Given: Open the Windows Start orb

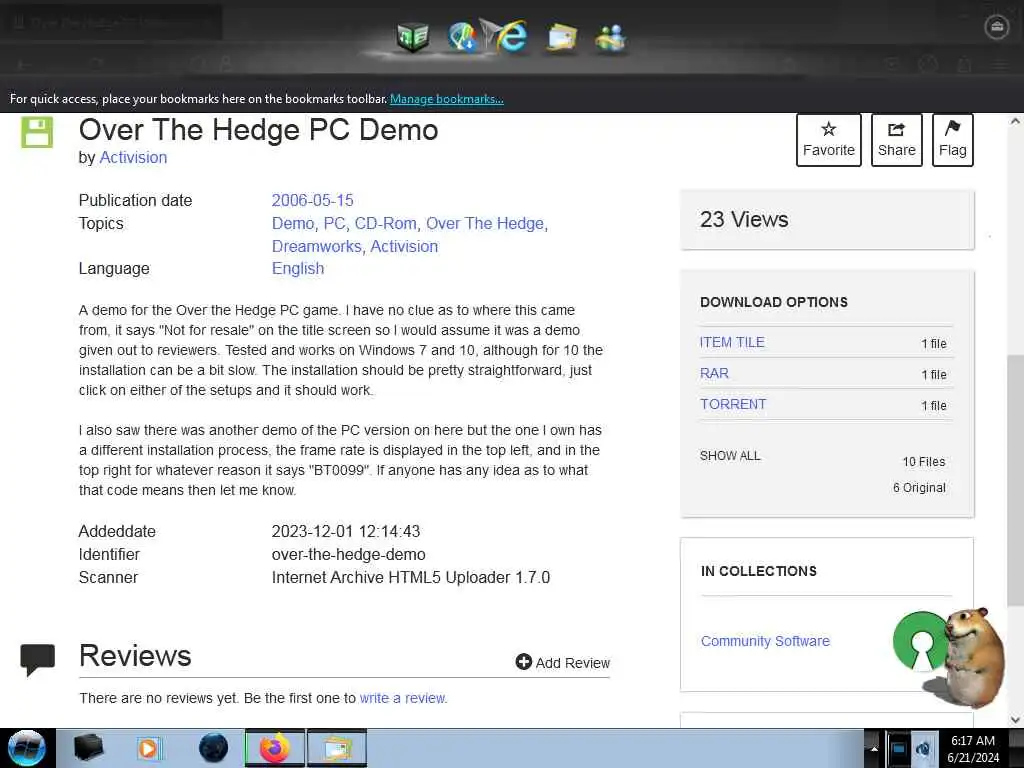Looking at the screenshot, I should click(x=27, y=748).
